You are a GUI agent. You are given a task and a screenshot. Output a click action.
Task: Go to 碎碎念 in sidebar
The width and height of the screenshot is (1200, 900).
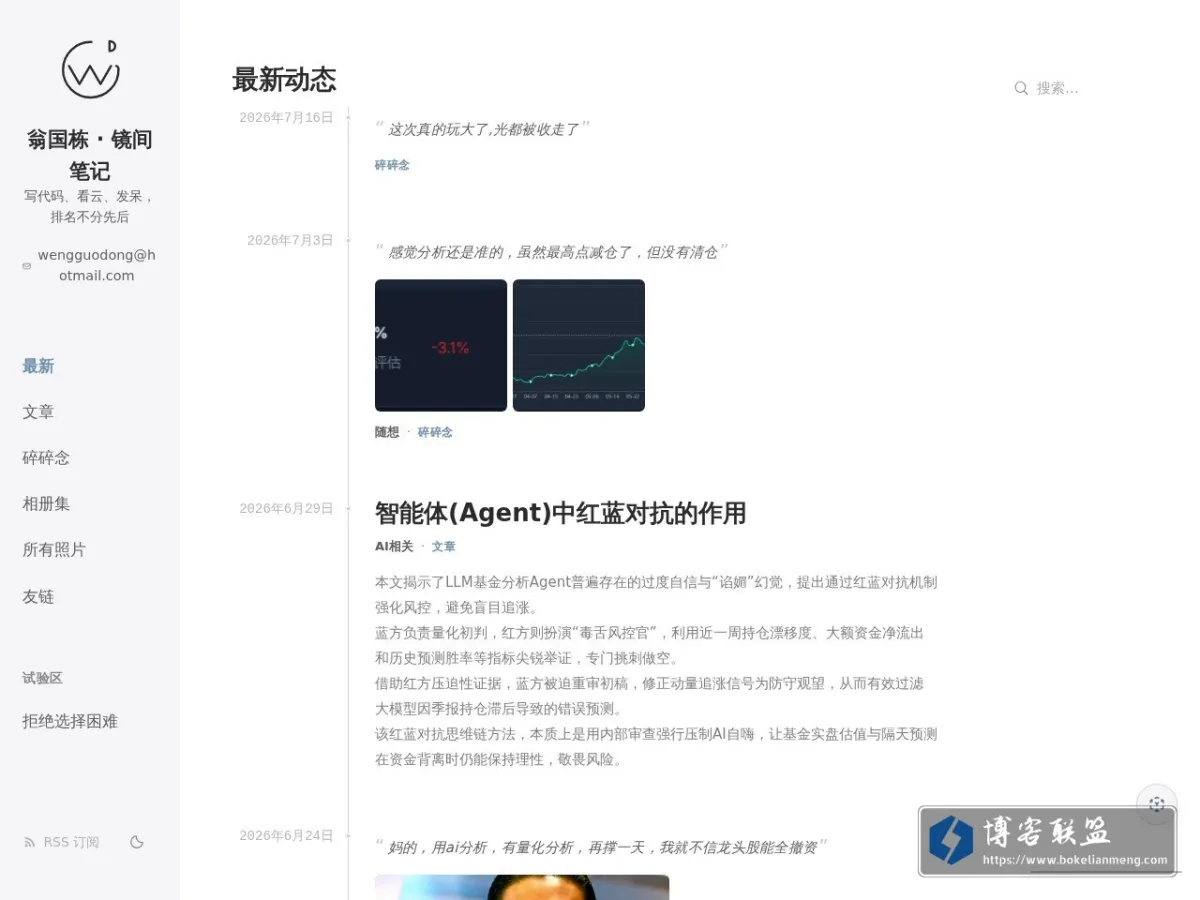click(x=46, y=458)
